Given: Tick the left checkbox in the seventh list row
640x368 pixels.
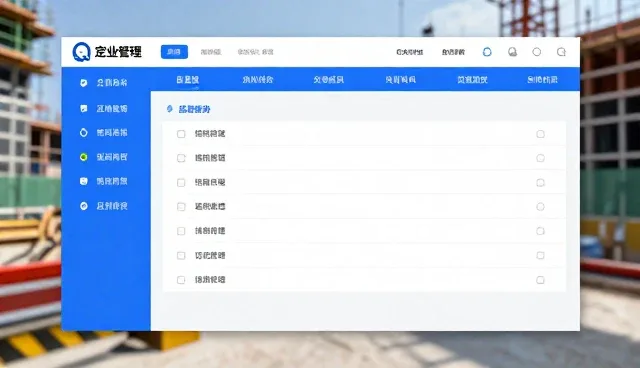Looking at the screenshot, I should (x=181, y=280).
